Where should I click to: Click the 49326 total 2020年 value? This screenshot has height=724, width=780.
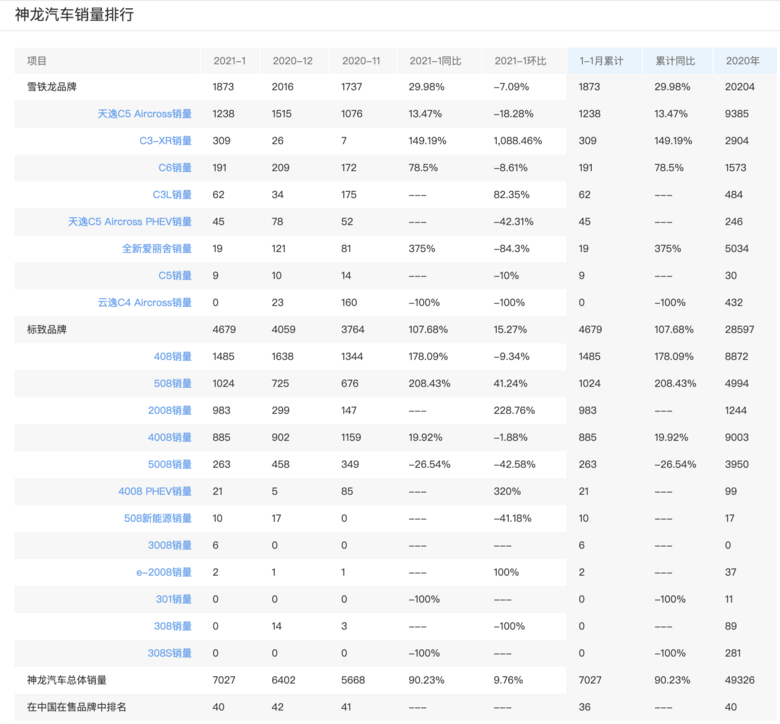click(x=740, y=680)
